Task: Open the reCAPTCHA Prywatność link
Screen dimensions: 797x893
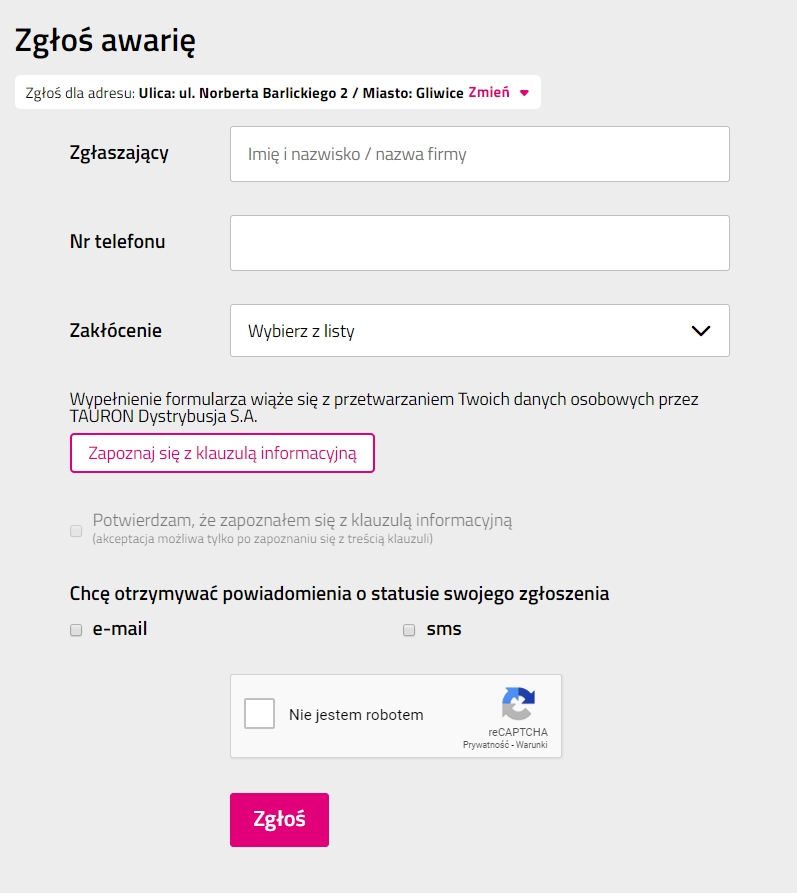Action: 485,745
